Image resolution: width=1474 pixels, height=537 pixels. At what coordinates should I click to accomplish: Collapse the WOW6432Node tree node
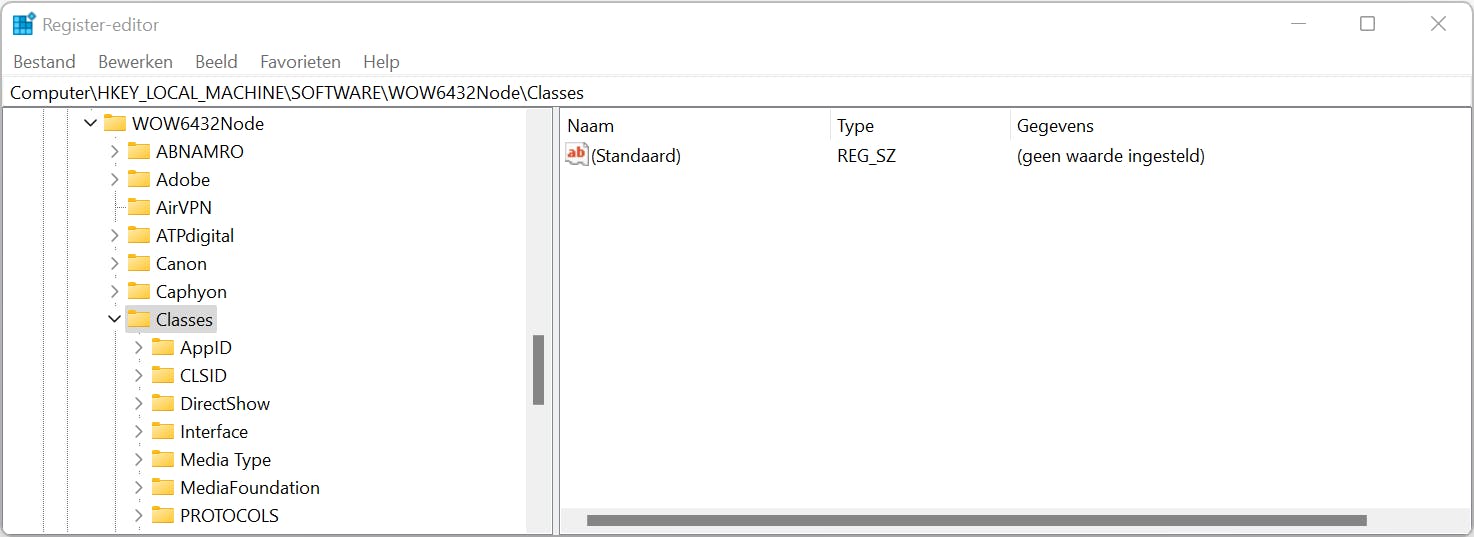[x=91, y=124]
